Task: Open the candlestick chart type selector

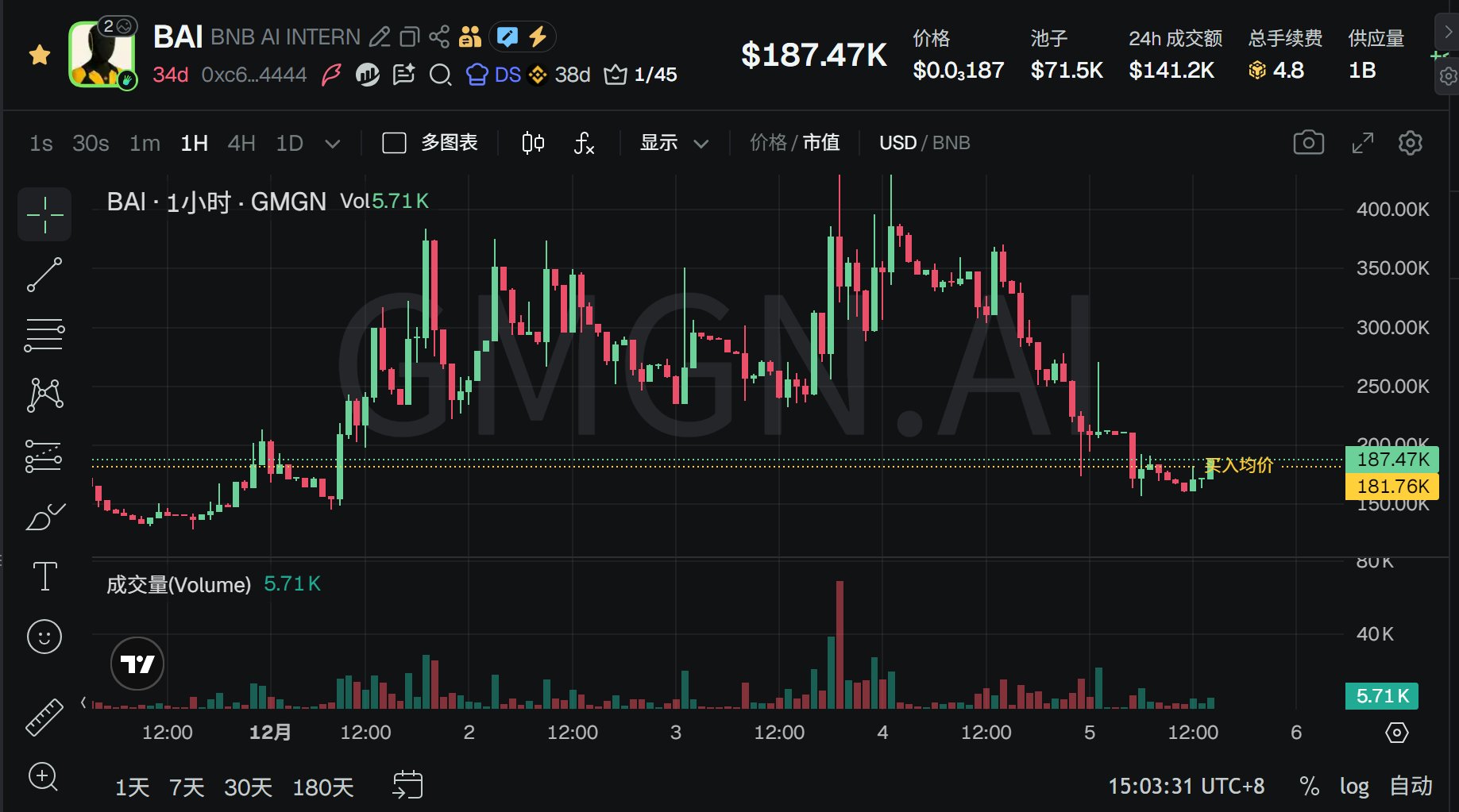Action: coord(533,143)
